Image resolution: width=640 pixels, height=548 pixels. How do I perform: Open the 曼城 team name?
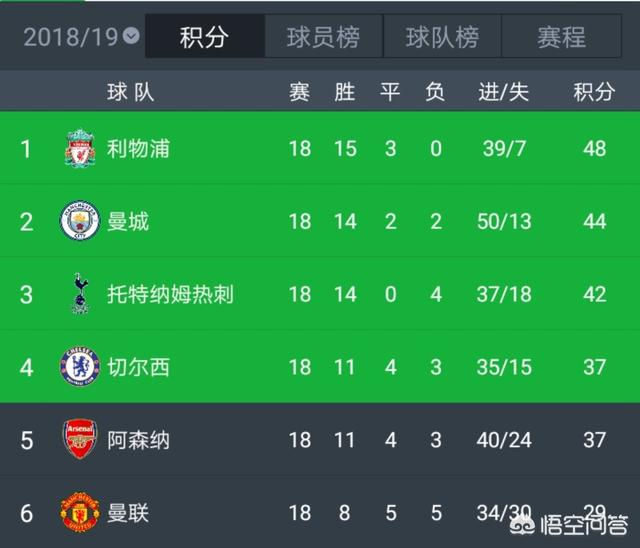tap(128, 222)
